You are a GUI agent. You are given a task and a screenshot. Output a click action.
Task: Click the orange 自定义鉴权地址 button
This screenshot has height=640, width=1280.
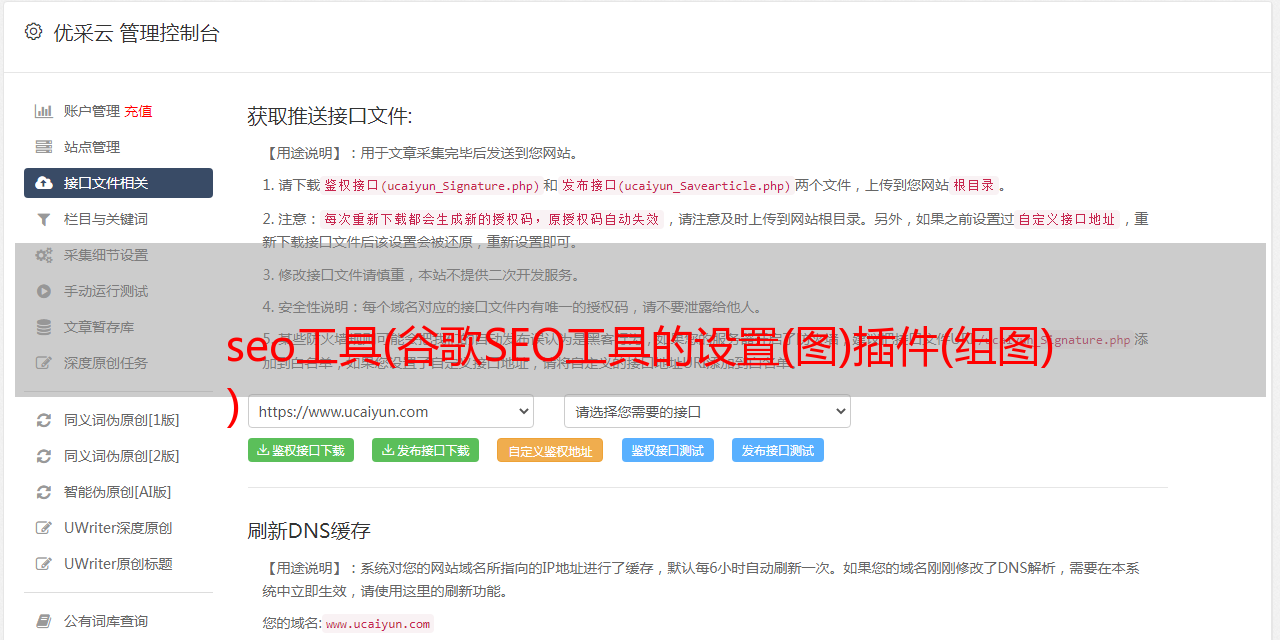pos(550,450)
